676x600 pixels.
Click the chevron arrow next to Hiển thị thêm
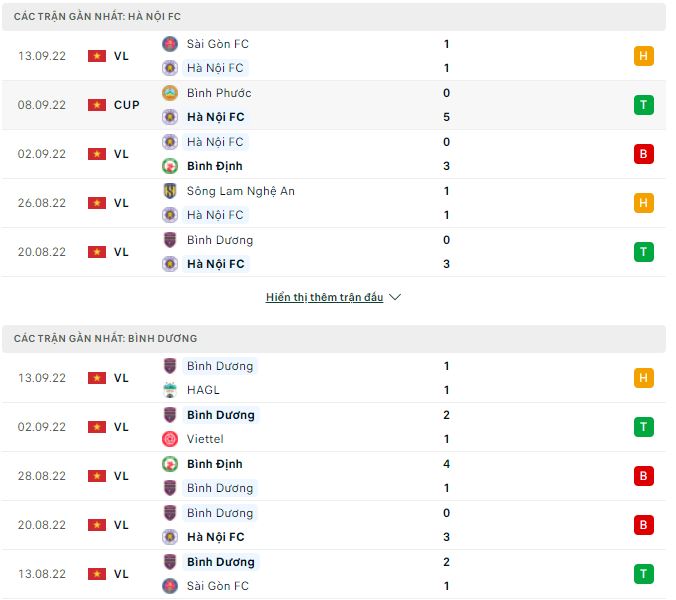(395, 297)
